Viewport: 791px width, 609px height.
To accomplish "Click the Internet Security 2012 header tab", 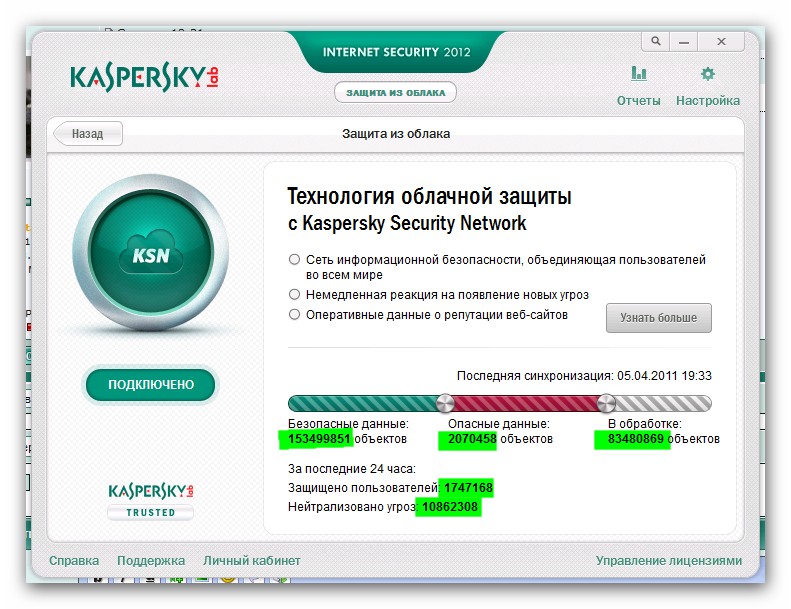I will coord(397,52).
